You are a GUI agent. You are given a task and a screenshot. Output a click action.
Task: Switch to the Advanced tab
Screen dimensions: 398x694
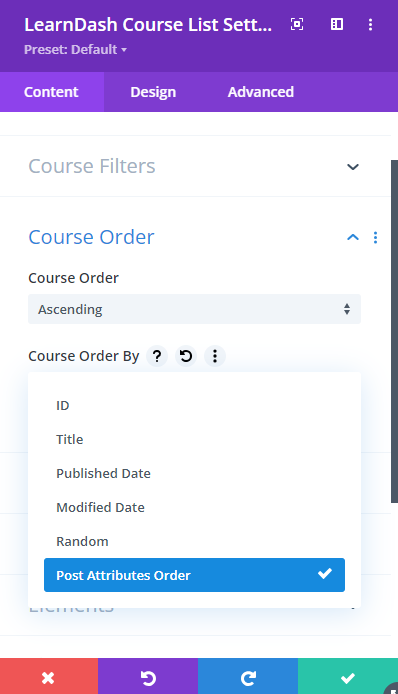coord(261,92)
